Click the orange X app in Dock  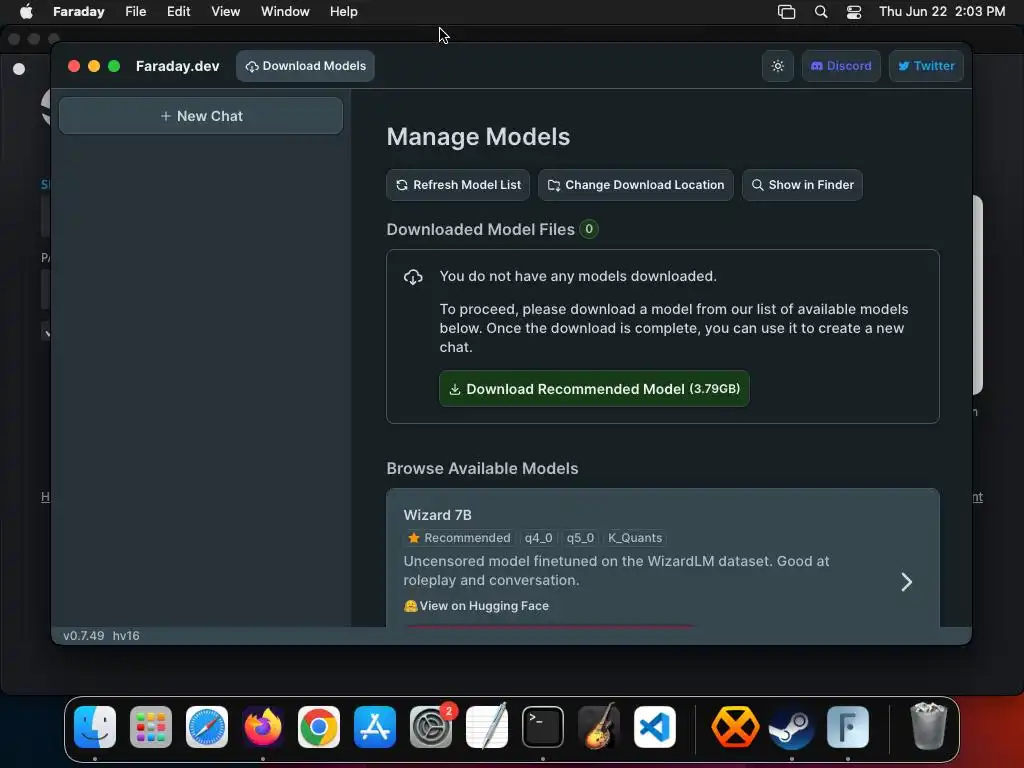[x=735, y=727]
